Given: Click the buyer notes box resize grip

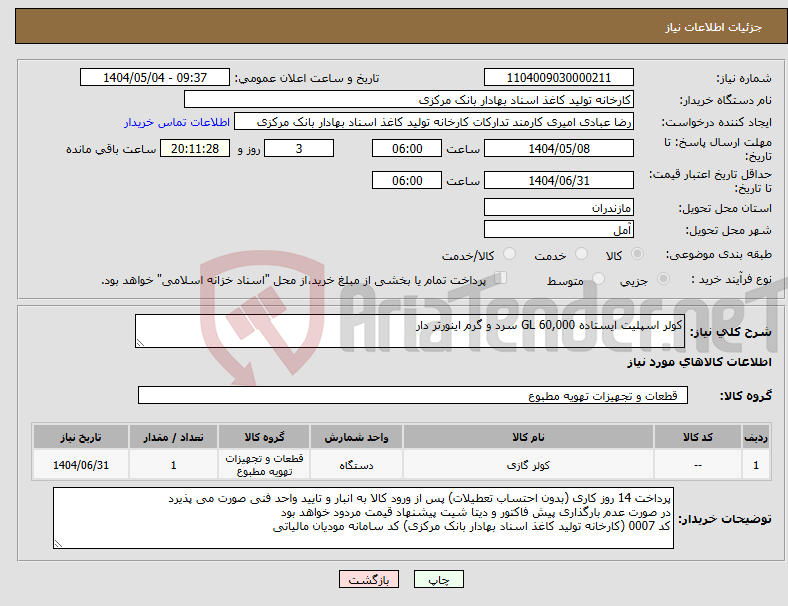Looking at the screenshot, I should coord(58,544).
